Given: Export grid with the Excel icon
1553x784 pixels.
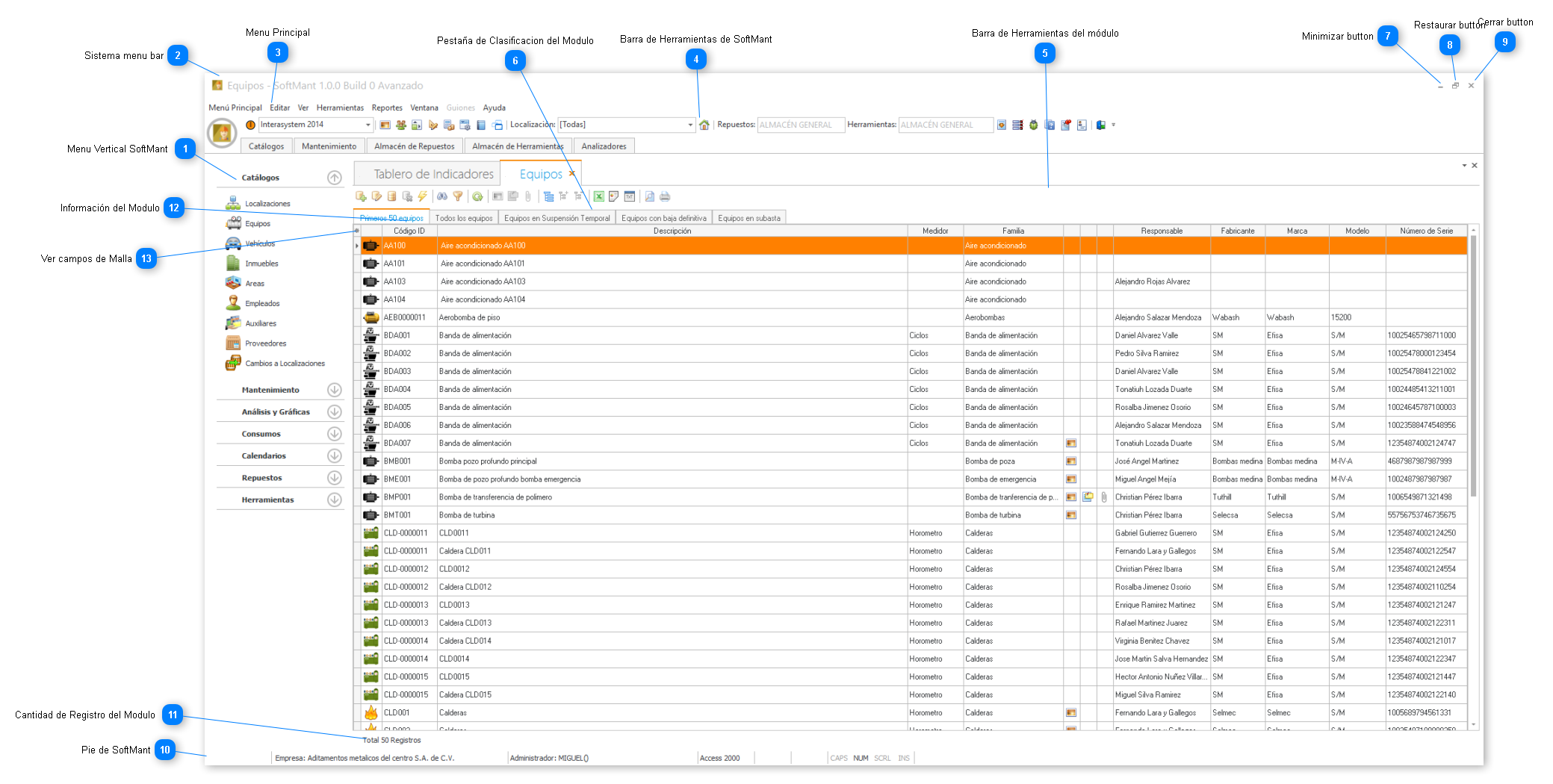Looking at the screenshot, I should click(x=598, y=196).
